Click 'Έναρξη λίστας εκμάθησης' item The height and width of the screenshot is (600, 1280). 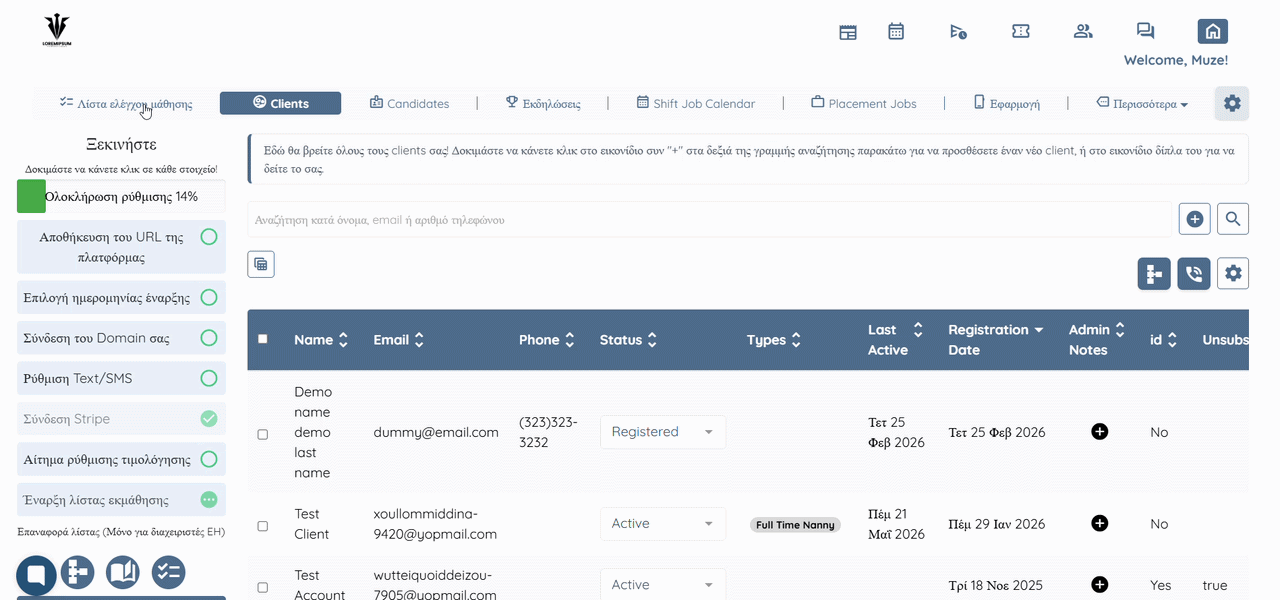(x=121, y=500)
